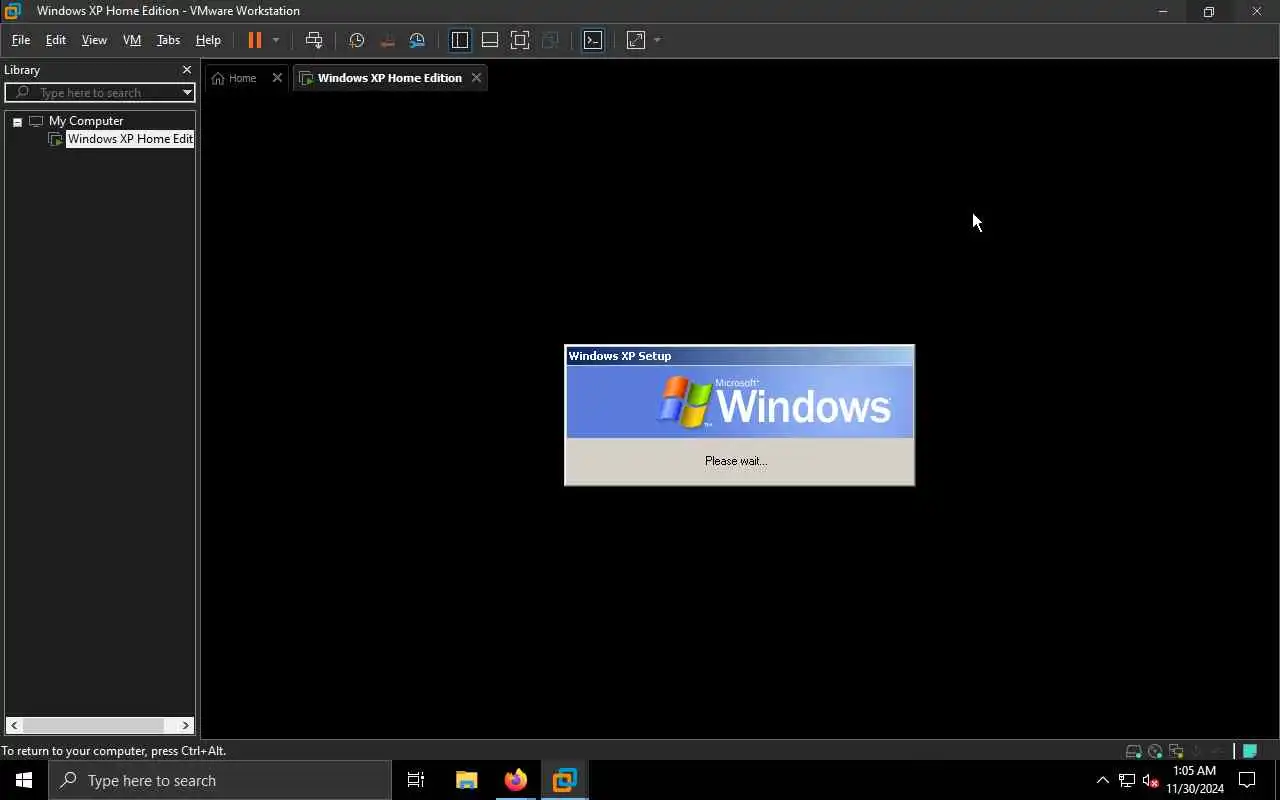
Task: Click the Windows taskbar search box
Action: click(x=220, y=780)
